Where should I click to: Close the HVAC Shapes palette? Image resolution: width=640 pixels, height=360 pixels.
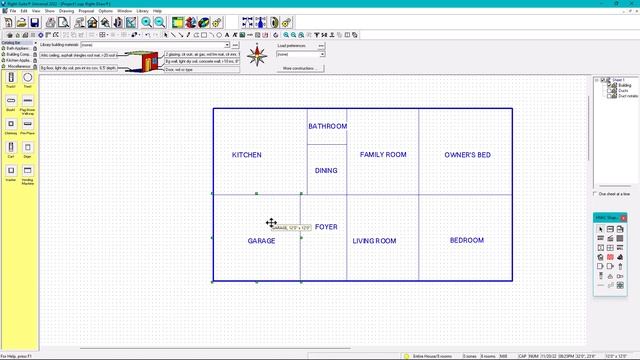[623, 218]
